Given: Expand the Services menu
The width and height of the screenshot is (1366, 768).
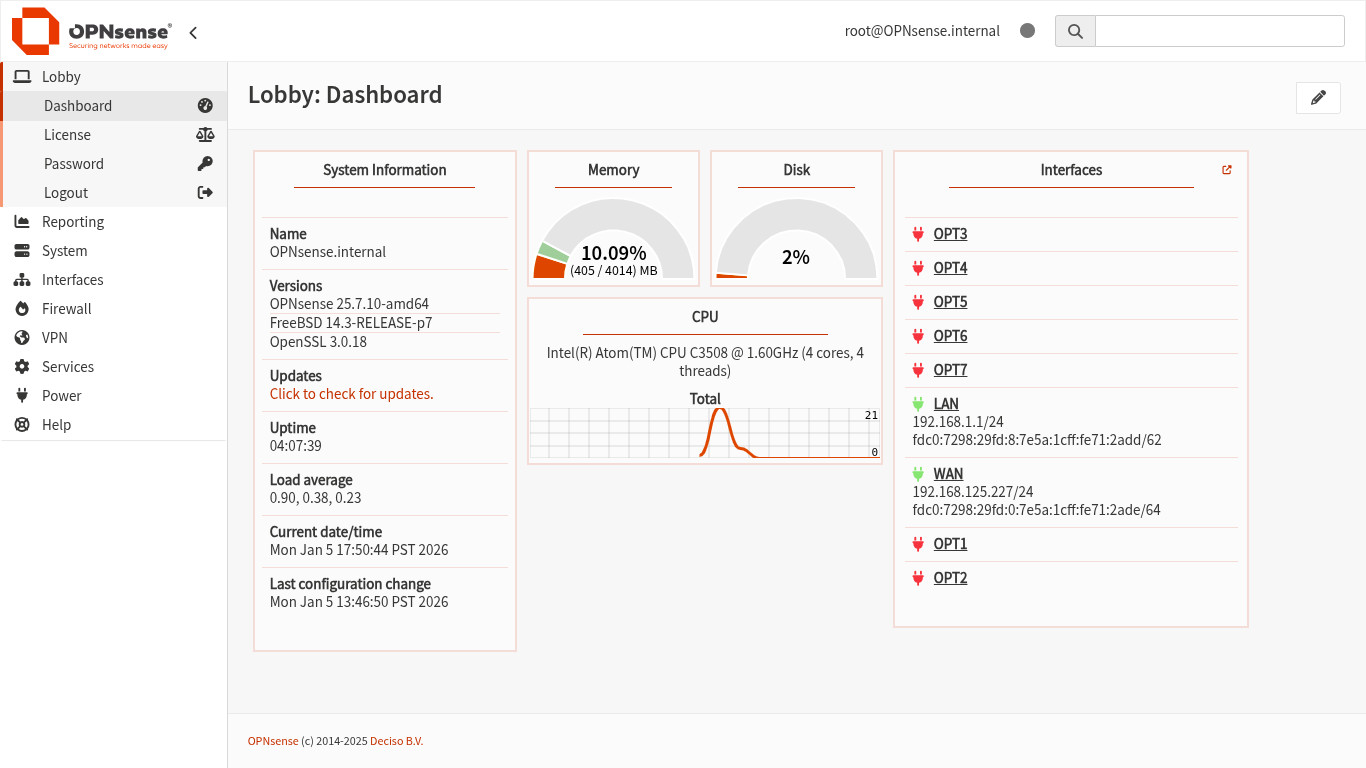Looking at the screenshot, I should tap(114, 367).
